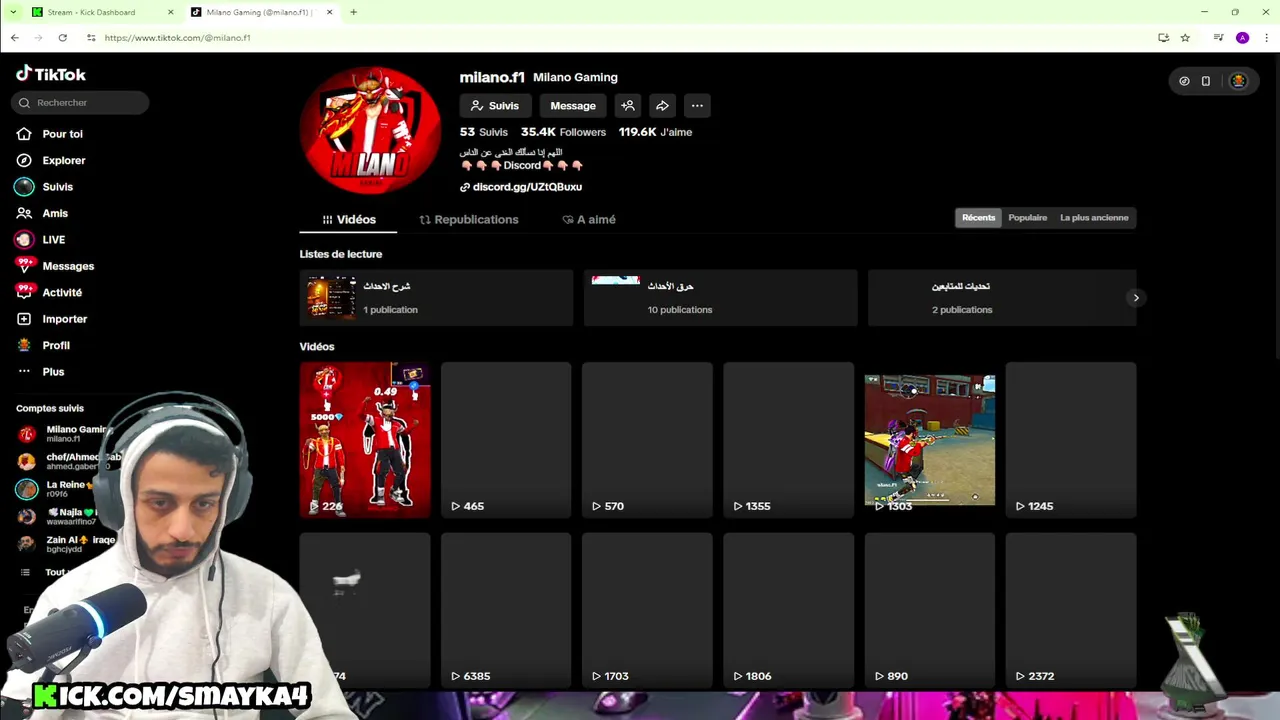Open the playlist with 10 publications

[x=720, y=298]
